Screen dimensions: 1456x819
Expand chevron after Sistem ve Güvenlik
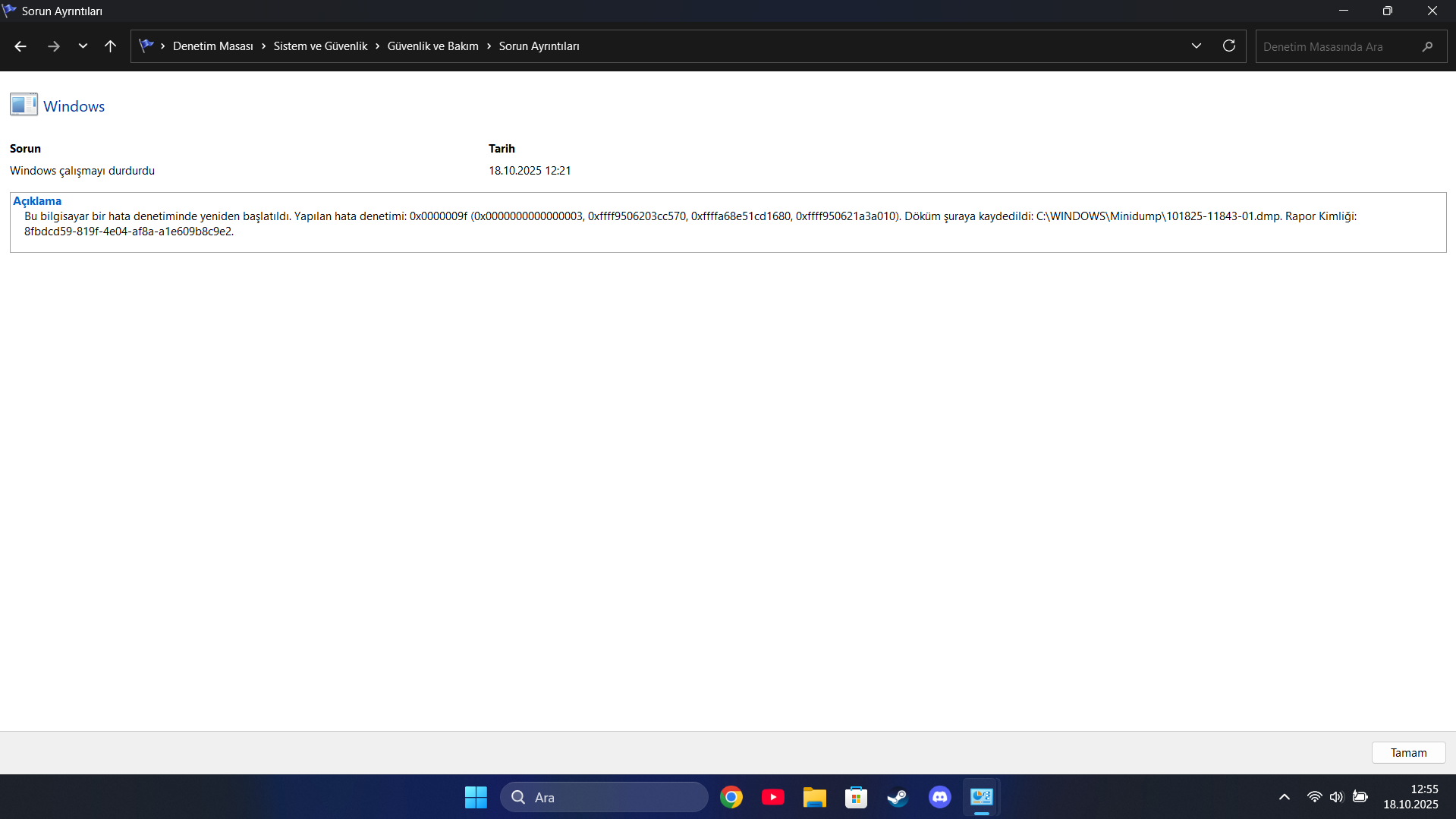(x=377, y=46)
